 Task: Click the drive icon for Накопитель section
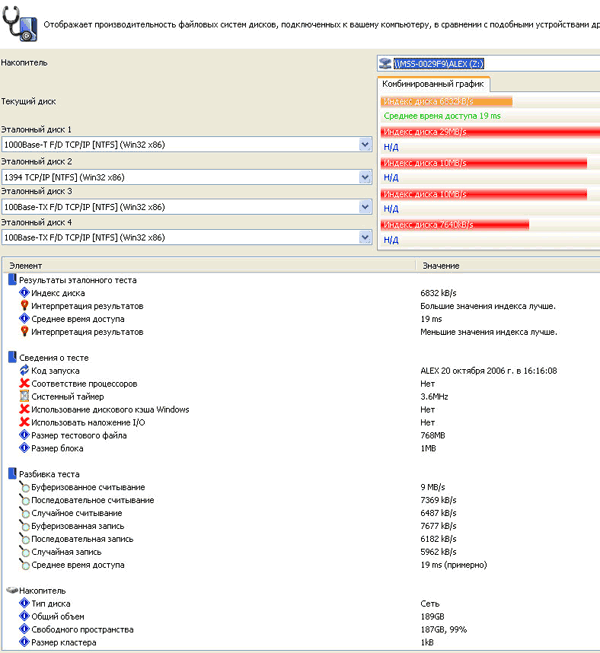tap(12, 591)
